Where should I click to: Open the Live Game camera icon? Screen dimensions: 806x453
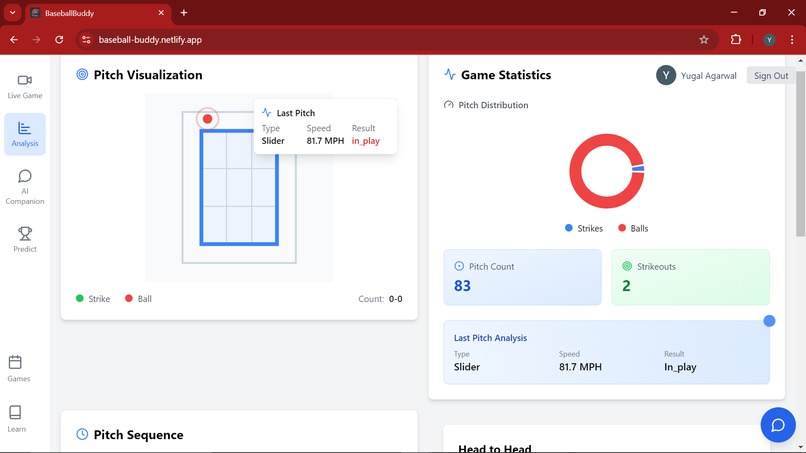point(25,80)
